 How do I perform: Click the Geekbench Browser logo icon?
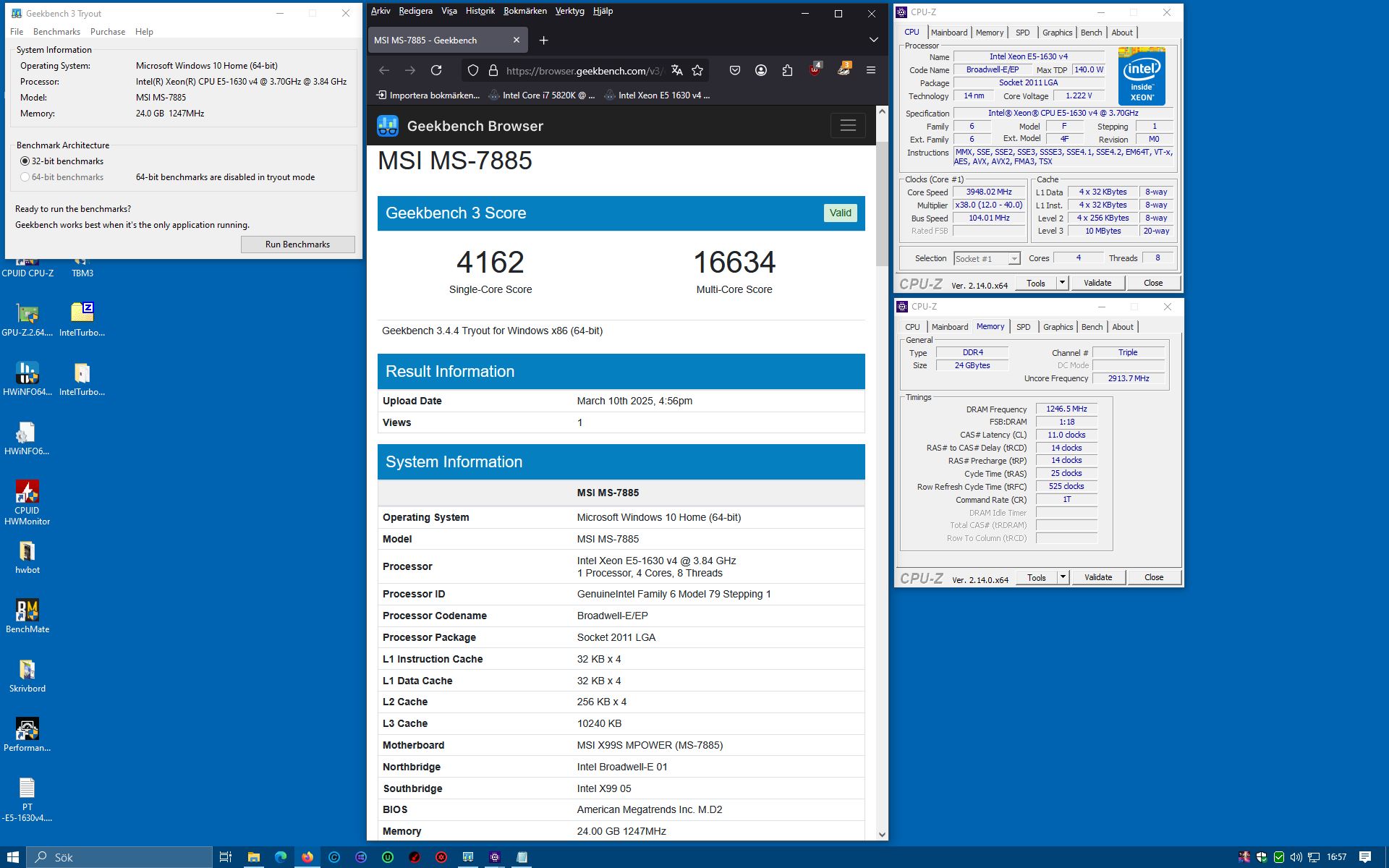[388, 126]
